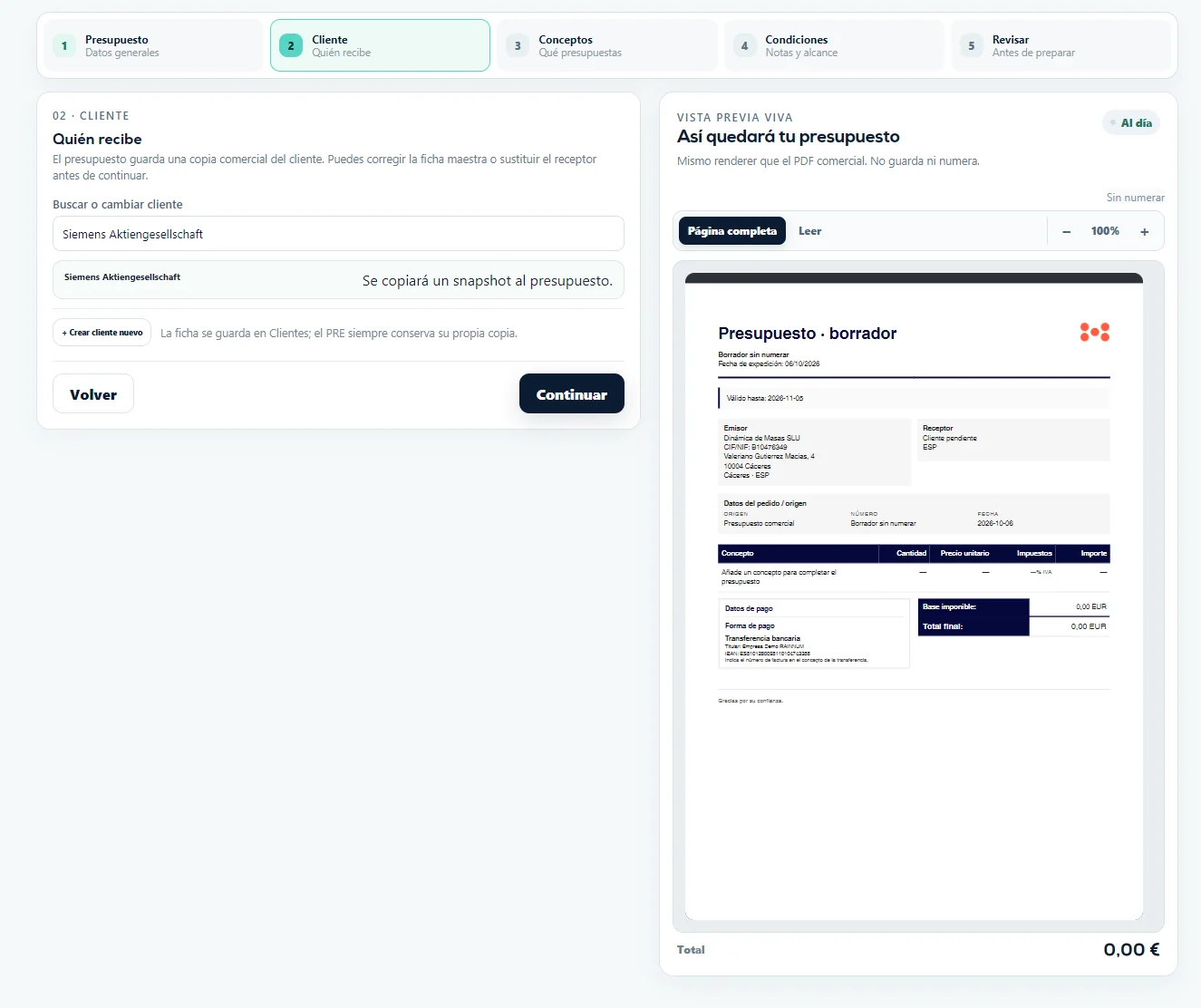Screen dimensions: 1201x1008
Task: Click the client search input field
Action: pos(338,234)
